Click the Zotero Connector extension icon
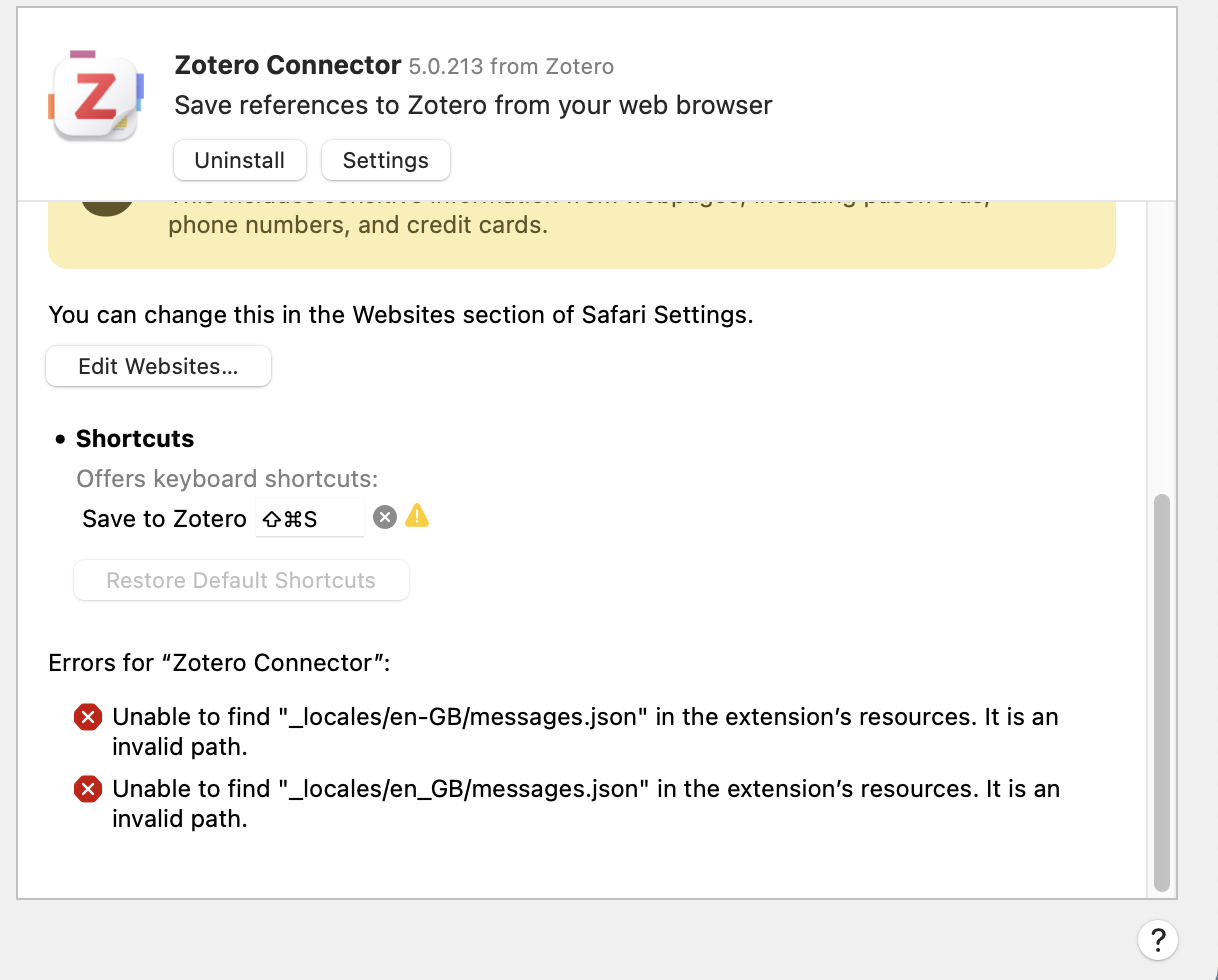Screen dimensions: 1218x980 [x=96, y=96]
